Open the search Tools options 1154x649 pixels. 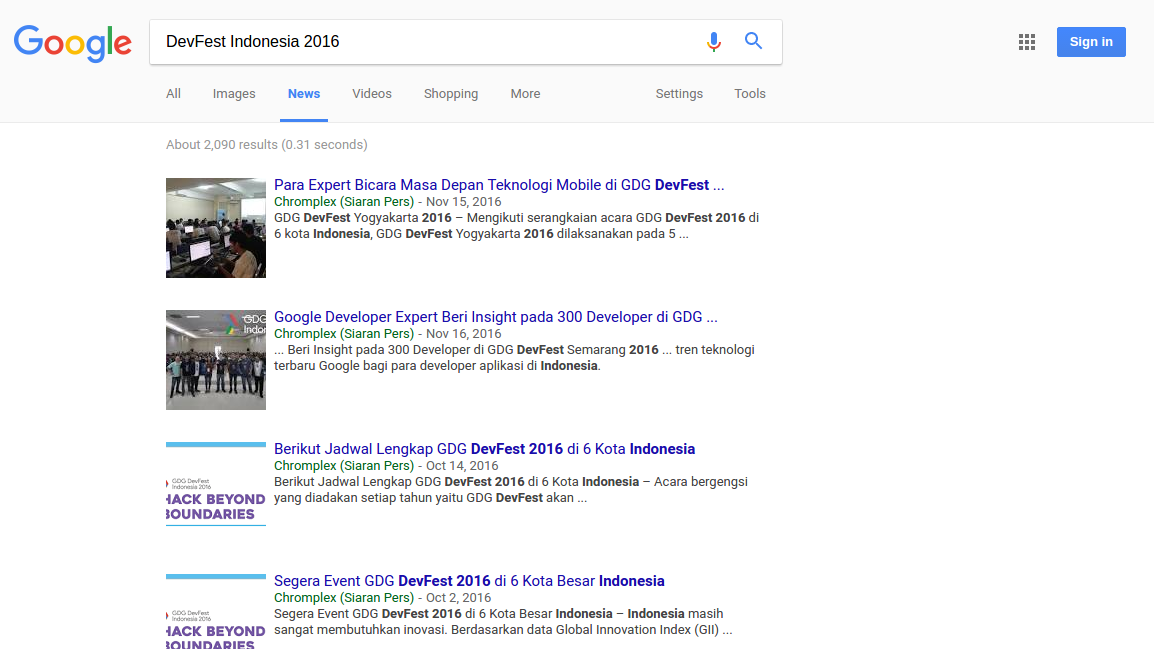[x=750, y=94]
